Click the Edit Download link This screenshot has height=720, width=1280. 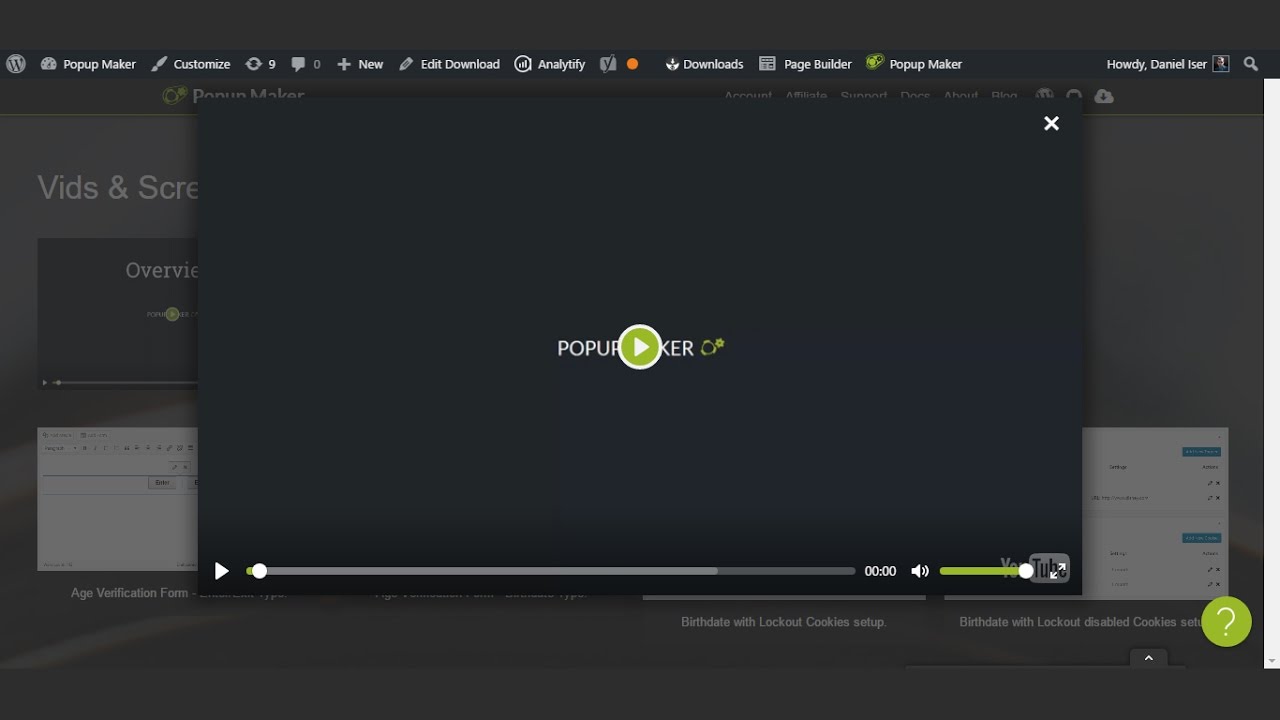click(449, 64)
